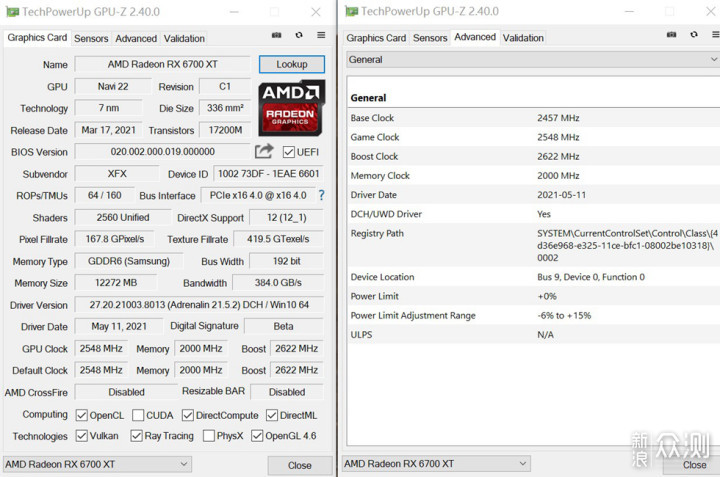Viewport: 720px width, 477px height.
Task: Open the General category dropdown
Action: [533, 59]
